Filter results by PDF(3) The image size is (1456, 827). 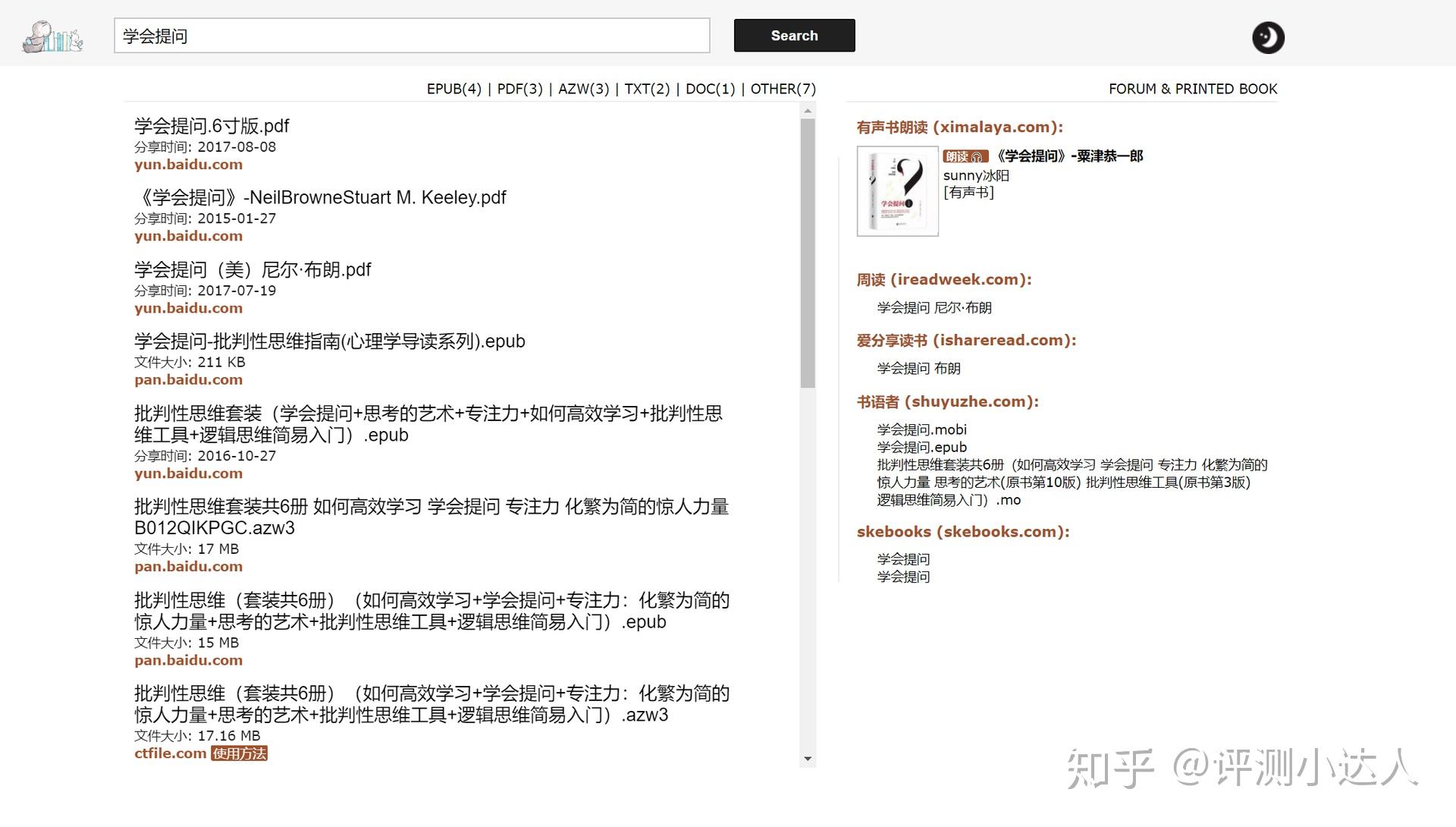(519, 89)
